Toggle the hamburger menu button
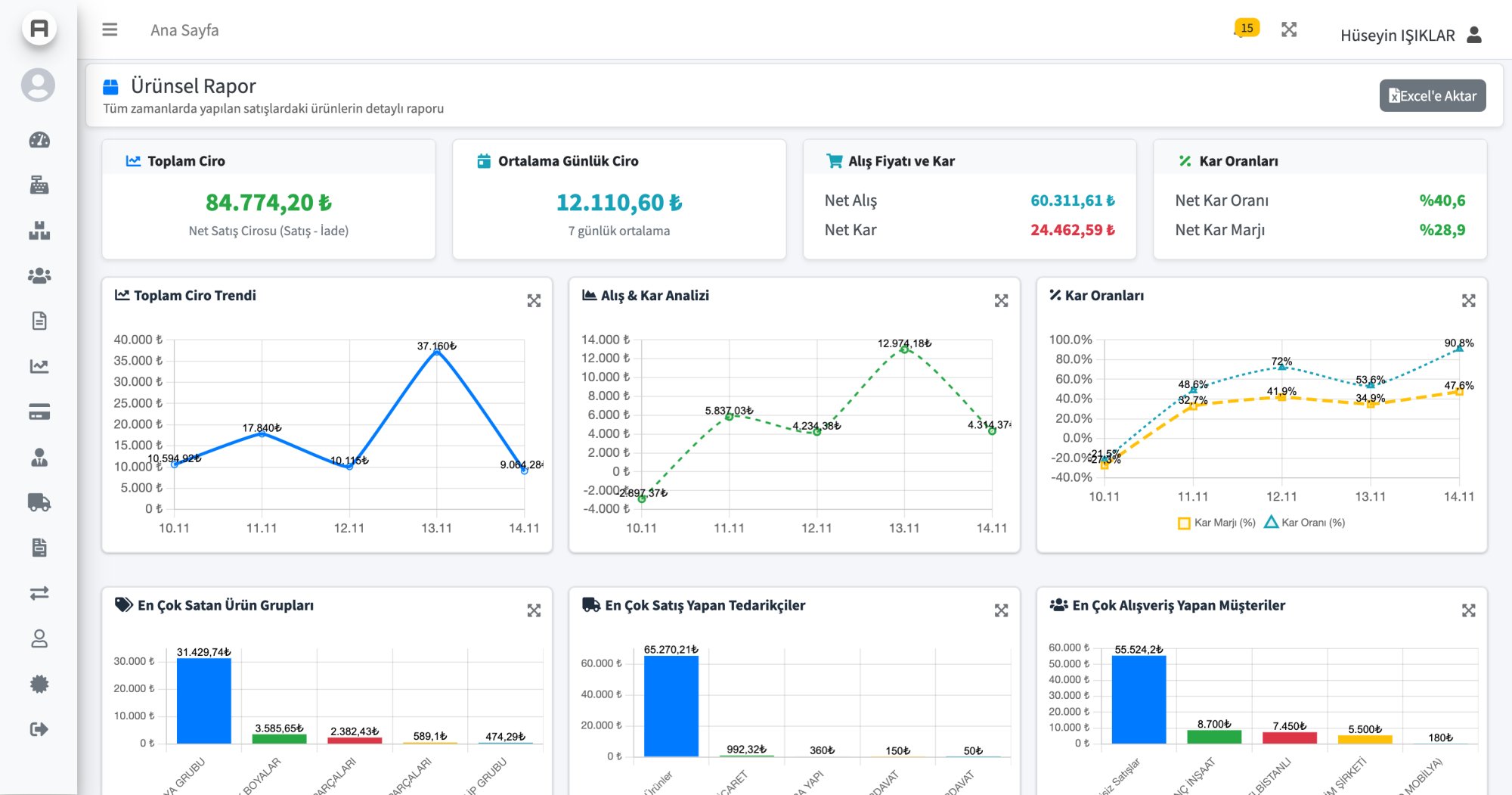Image resolution: width=1512 pixels, height=795 pixels. point(110,30)
